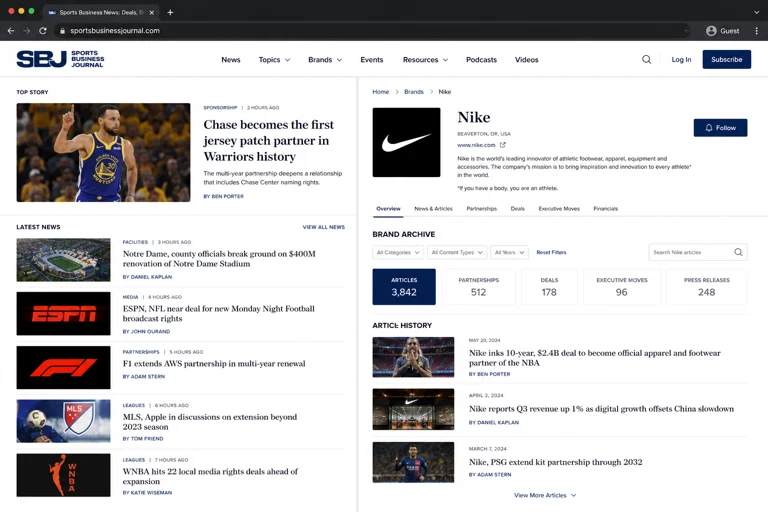Open the browser three-dot menu
This screenshot has width=768, height=512.
(757, 31)
